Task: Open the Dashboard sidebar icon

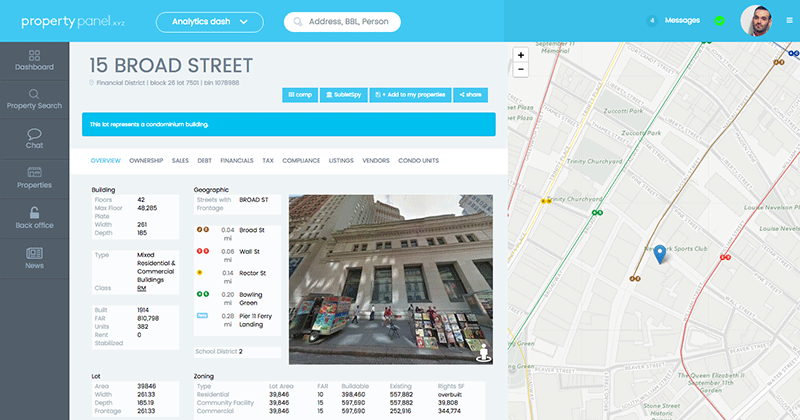Action: (x=34, y=60)
